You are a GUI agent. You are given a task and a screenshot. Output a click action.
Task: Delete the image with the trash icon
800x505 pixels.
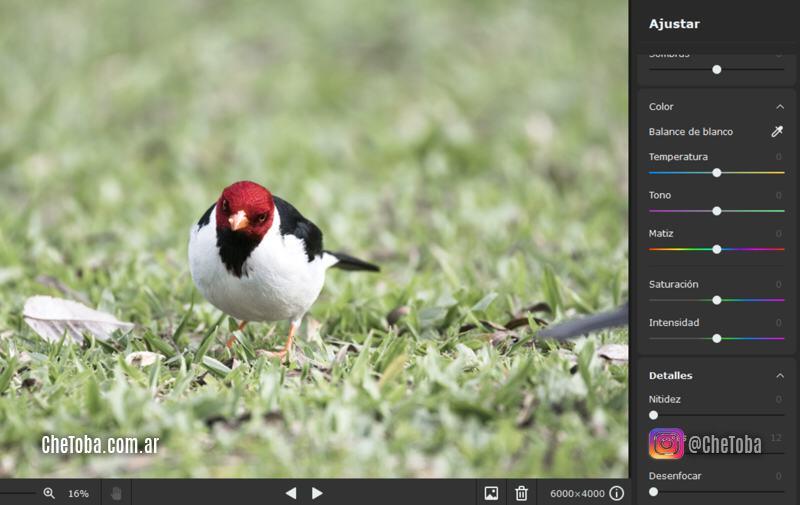tap(521, 493)
